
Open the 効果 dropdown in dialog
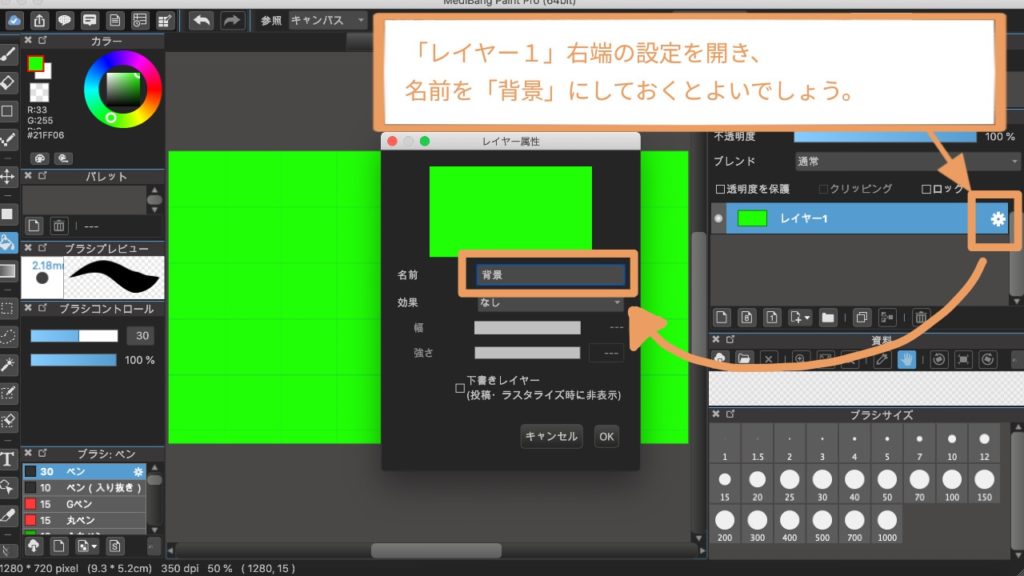(550, 302)
